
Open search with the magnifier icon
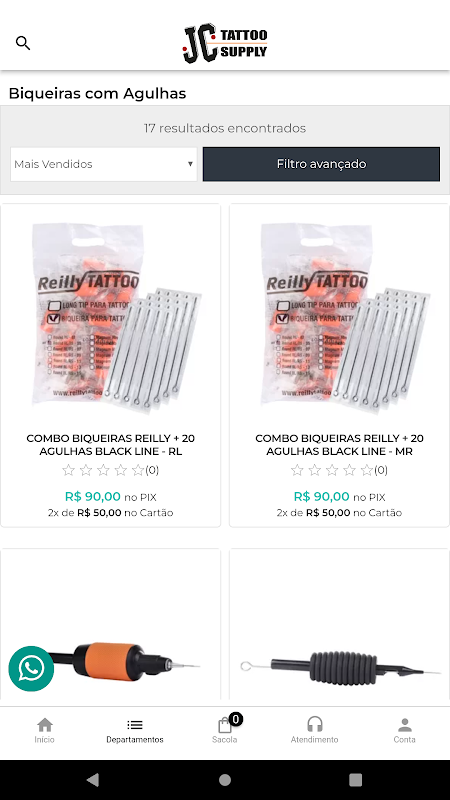click(x=23, y=43)
